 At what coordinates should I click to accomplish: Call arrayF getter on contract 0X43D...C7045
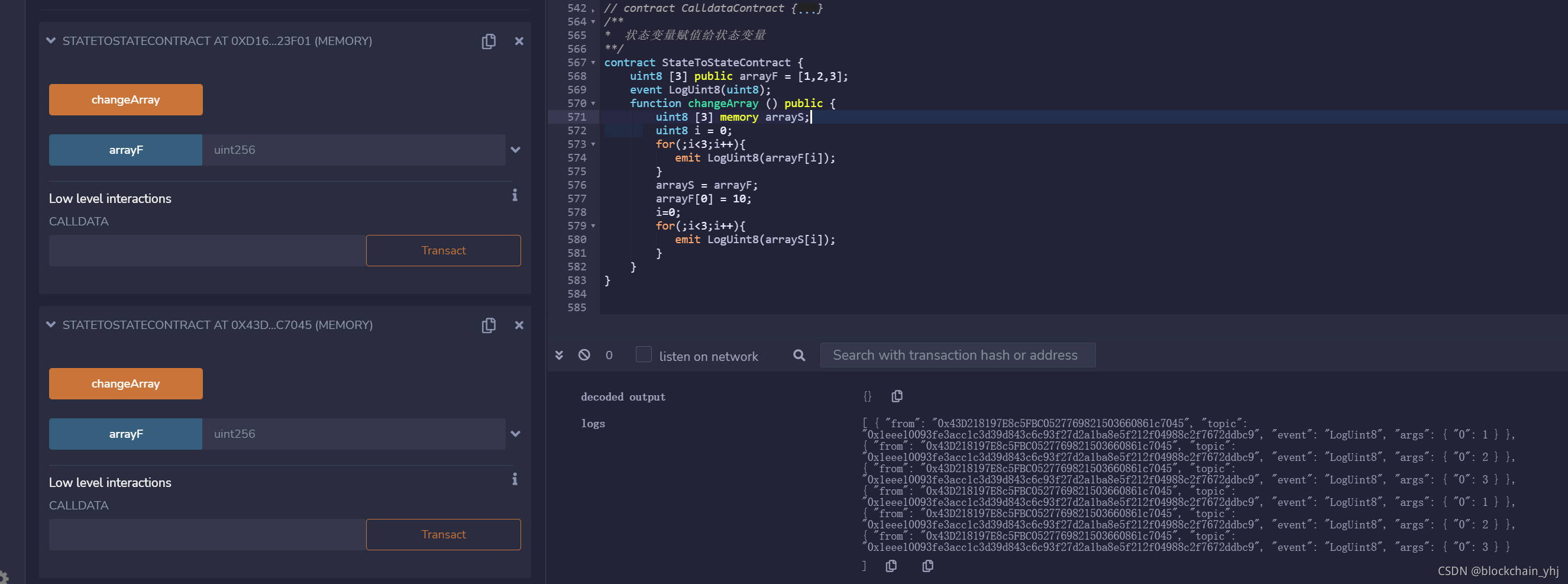coord(126,434)
